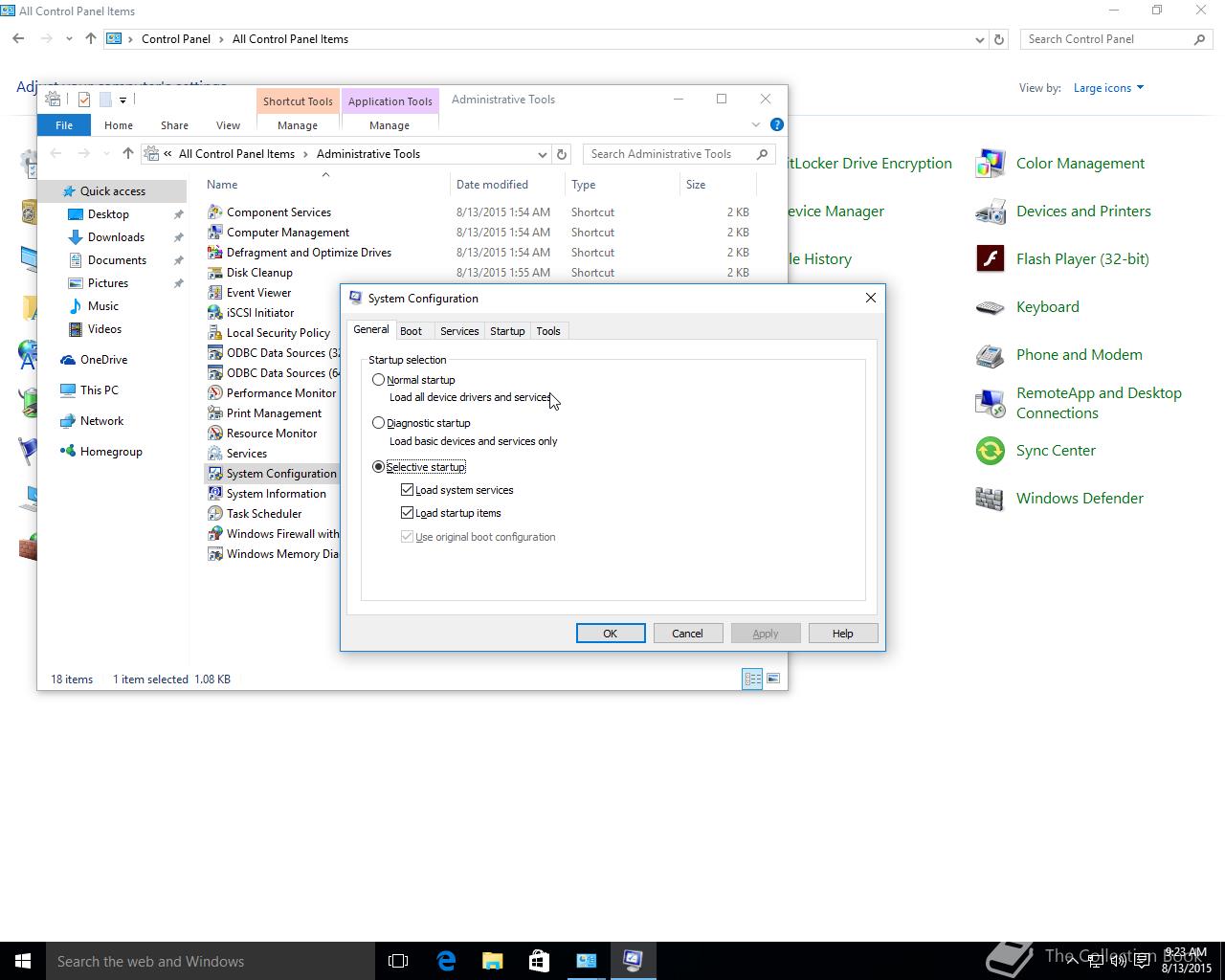This screenshot has height=980, width=1225.
Task: Click the Windows Firewall icon in the file list
Action: click(x=215, y=534)
